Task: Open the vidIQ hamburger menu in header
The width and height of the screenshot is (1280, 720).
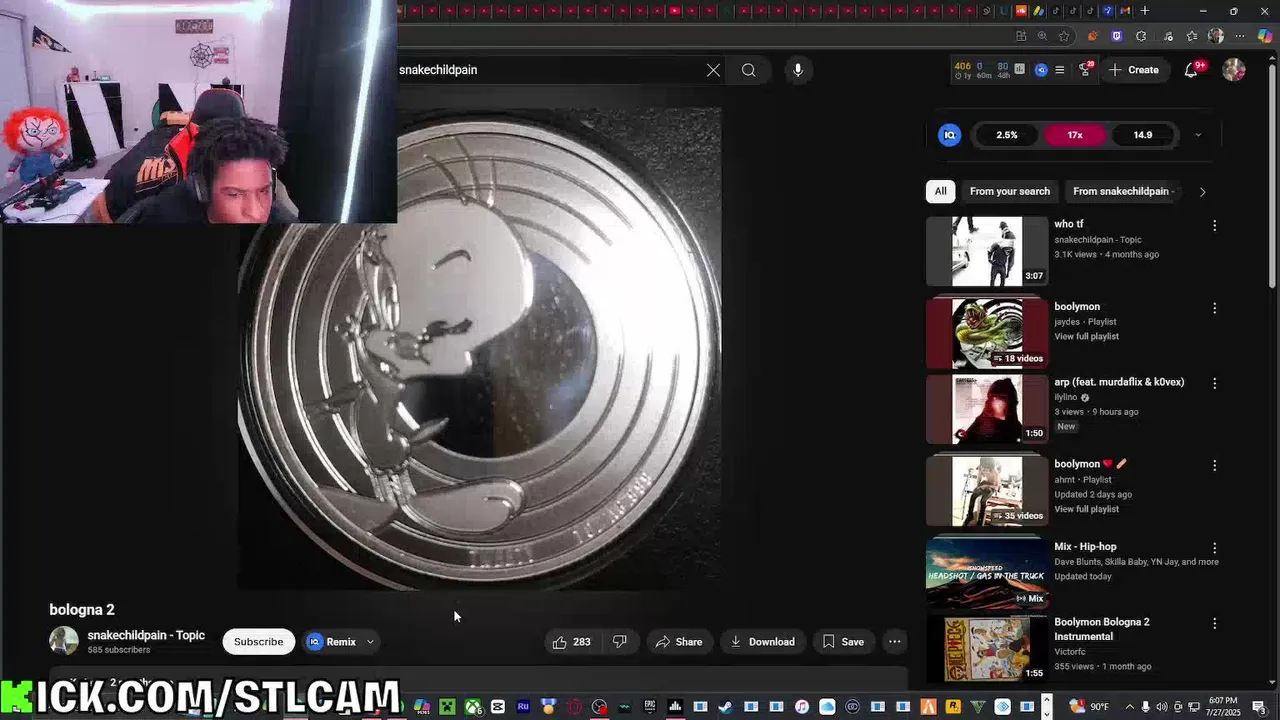Action: (x=1060, y=70)
